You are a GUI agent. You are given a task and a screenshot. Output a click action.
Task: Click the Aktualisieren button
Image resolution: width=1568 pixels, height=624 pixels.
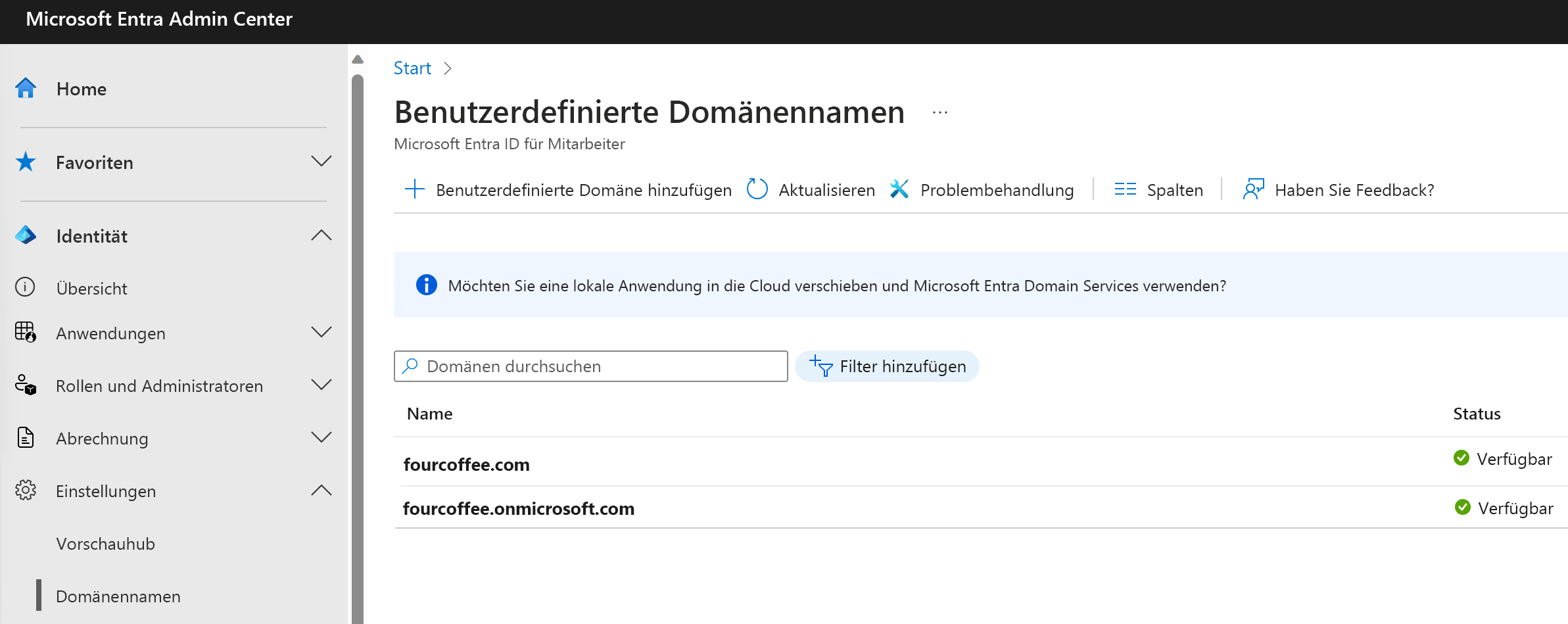click(x=811, y=190)
